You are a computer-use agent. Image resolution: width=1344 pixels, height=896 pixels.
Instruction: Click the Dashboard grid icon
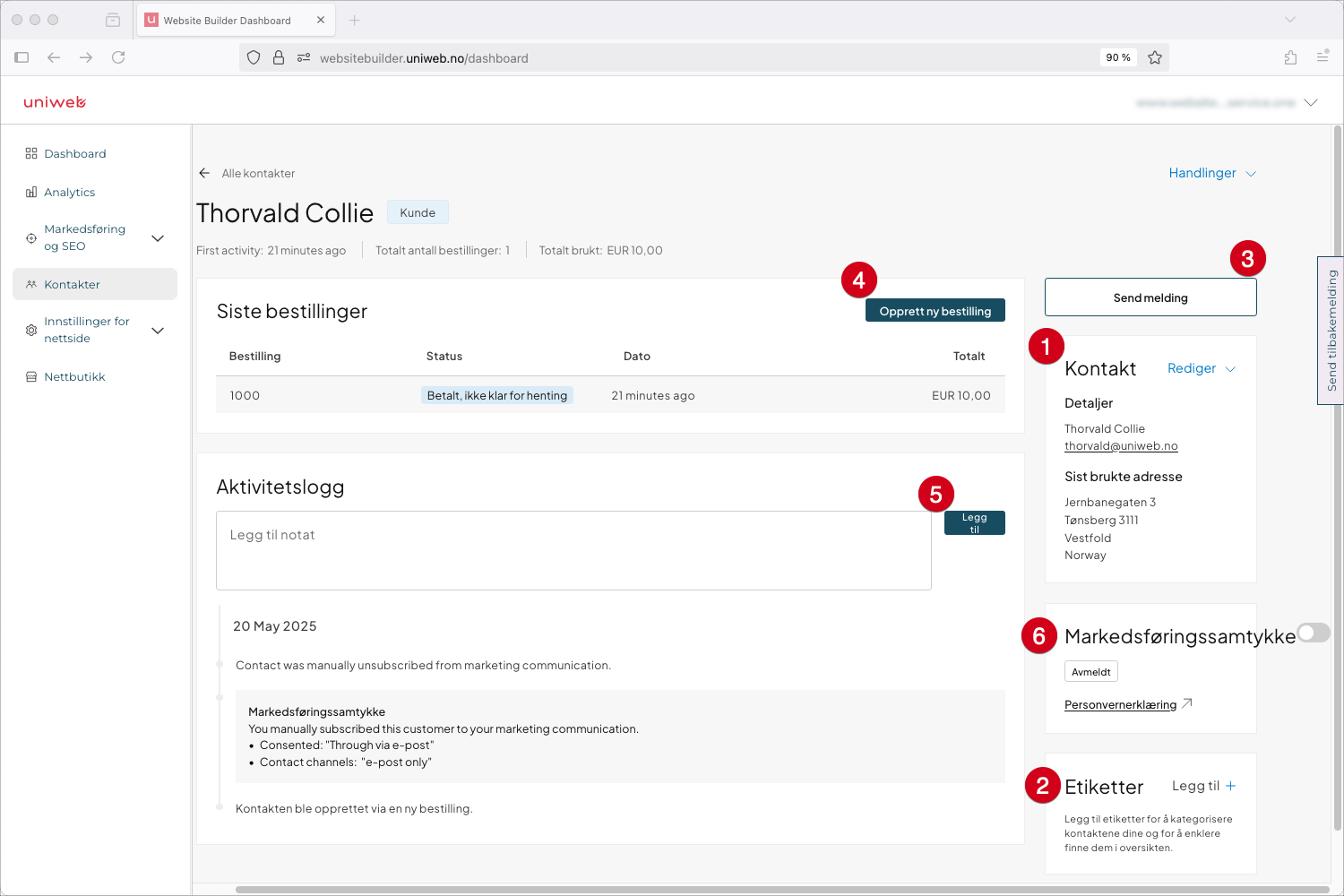tap(31, 154)
